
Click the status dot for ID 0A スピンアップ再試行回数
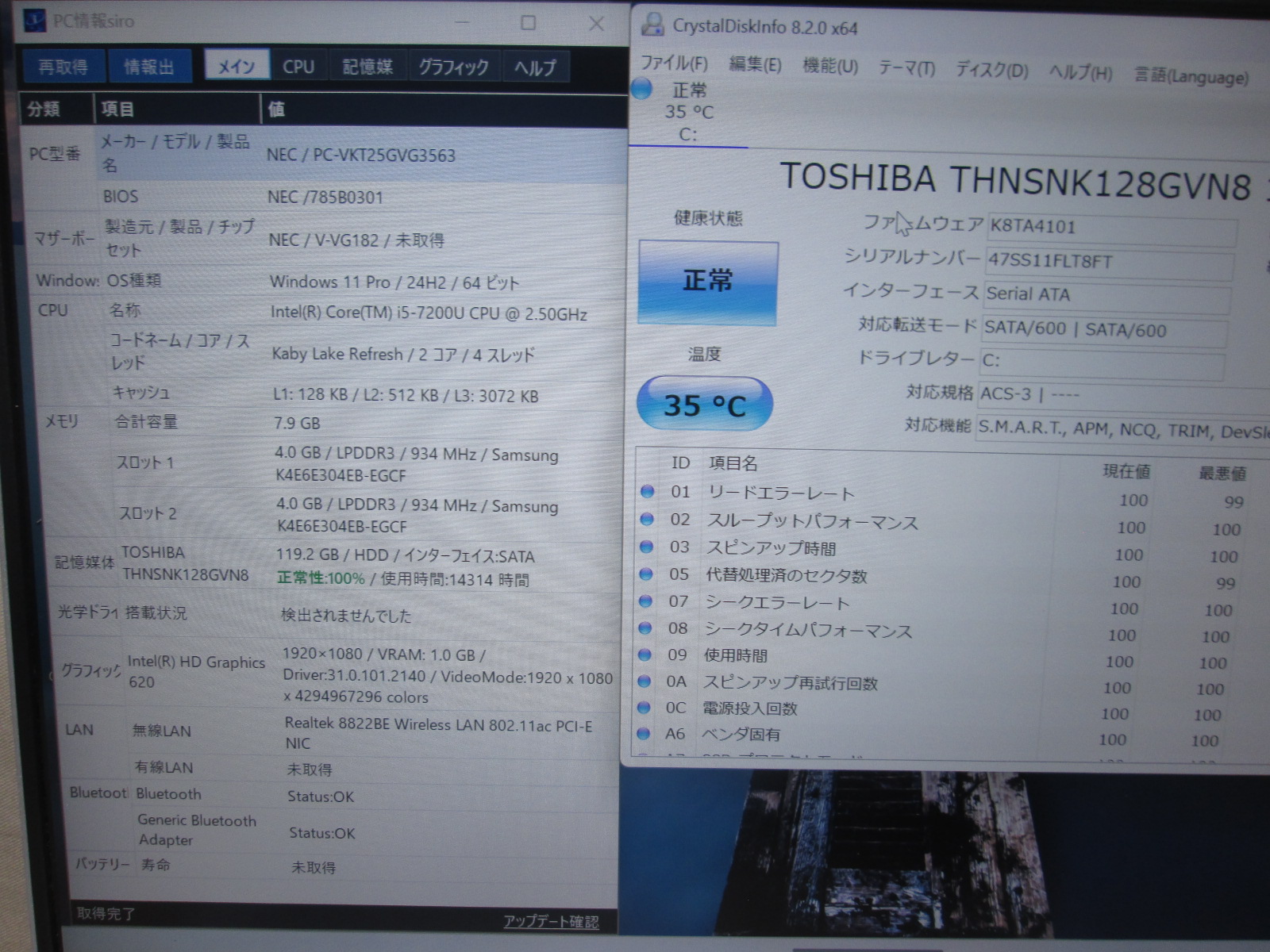coord(645,681)
